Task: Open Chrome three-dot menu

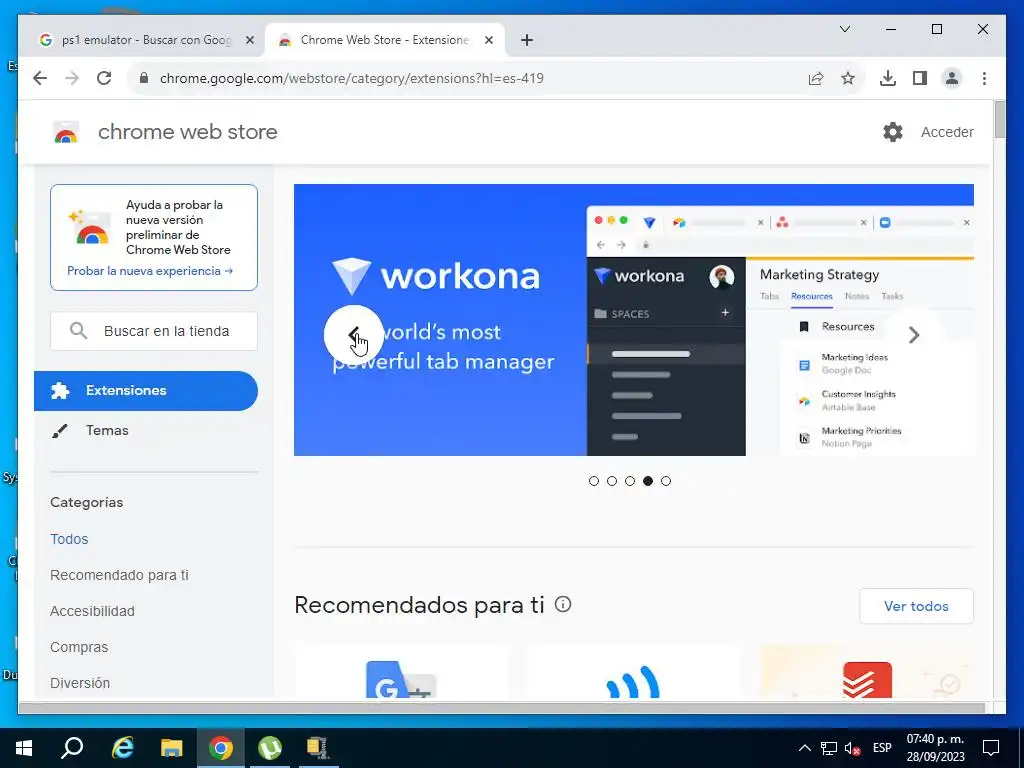Action: 984,78
